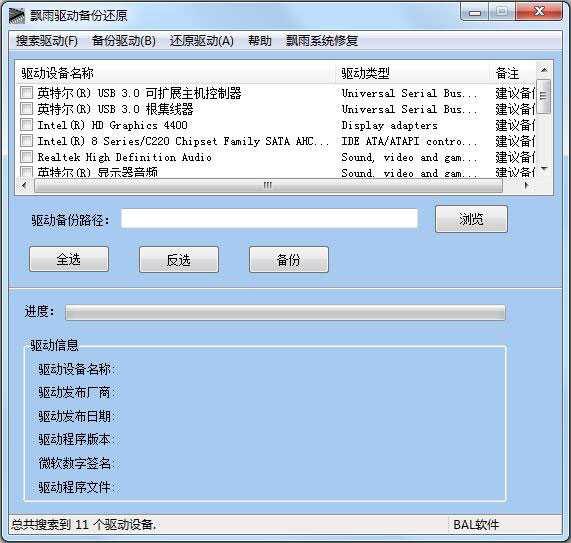This screenshot has height=543, width=571.
Task: Sort by the 驱动设备名称 column header
Action: (176, 73)
